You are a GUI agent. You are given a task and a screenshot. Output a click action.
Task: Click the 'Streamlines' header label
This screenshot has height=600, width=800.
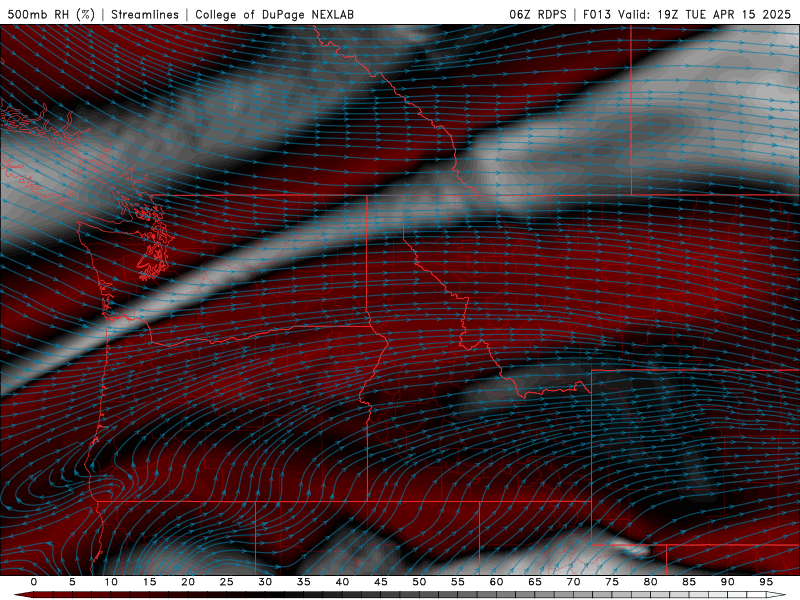click(145, 14)
